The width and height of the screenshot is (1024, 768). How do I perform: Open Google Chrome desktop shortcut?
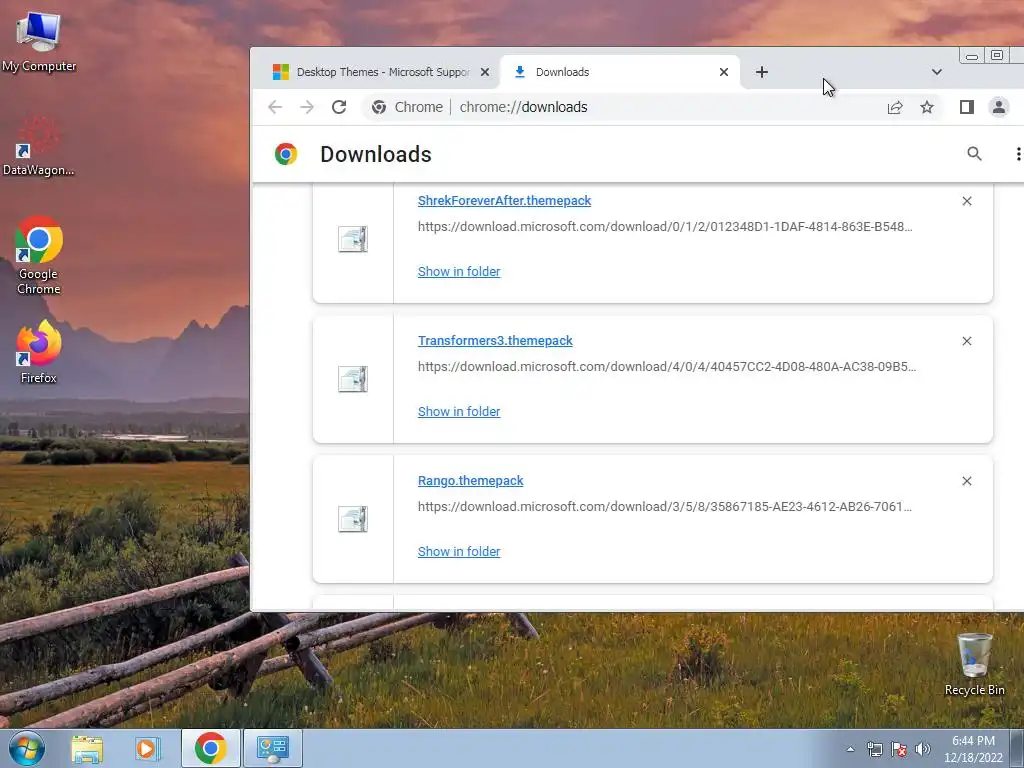click(x=39, y=255)
